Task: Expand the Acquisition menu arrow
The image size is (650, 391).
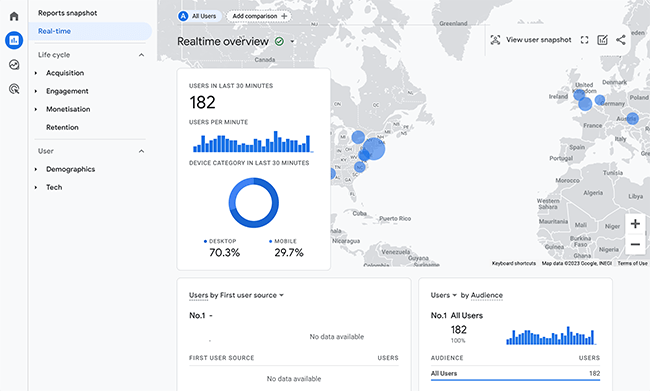Action: pos(36,73)
